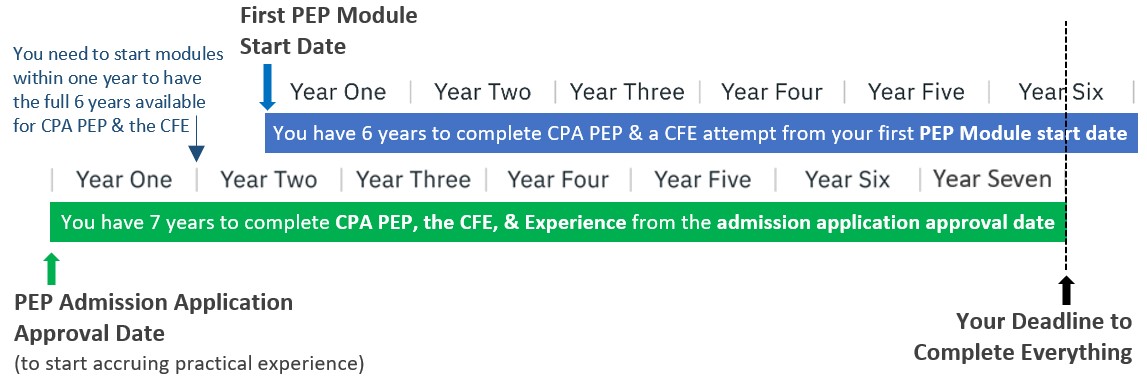This screenshot has height=391, width=1147.
Task: Select Year Seven on the lower green timeline
Action: click(x=992, y=179)
